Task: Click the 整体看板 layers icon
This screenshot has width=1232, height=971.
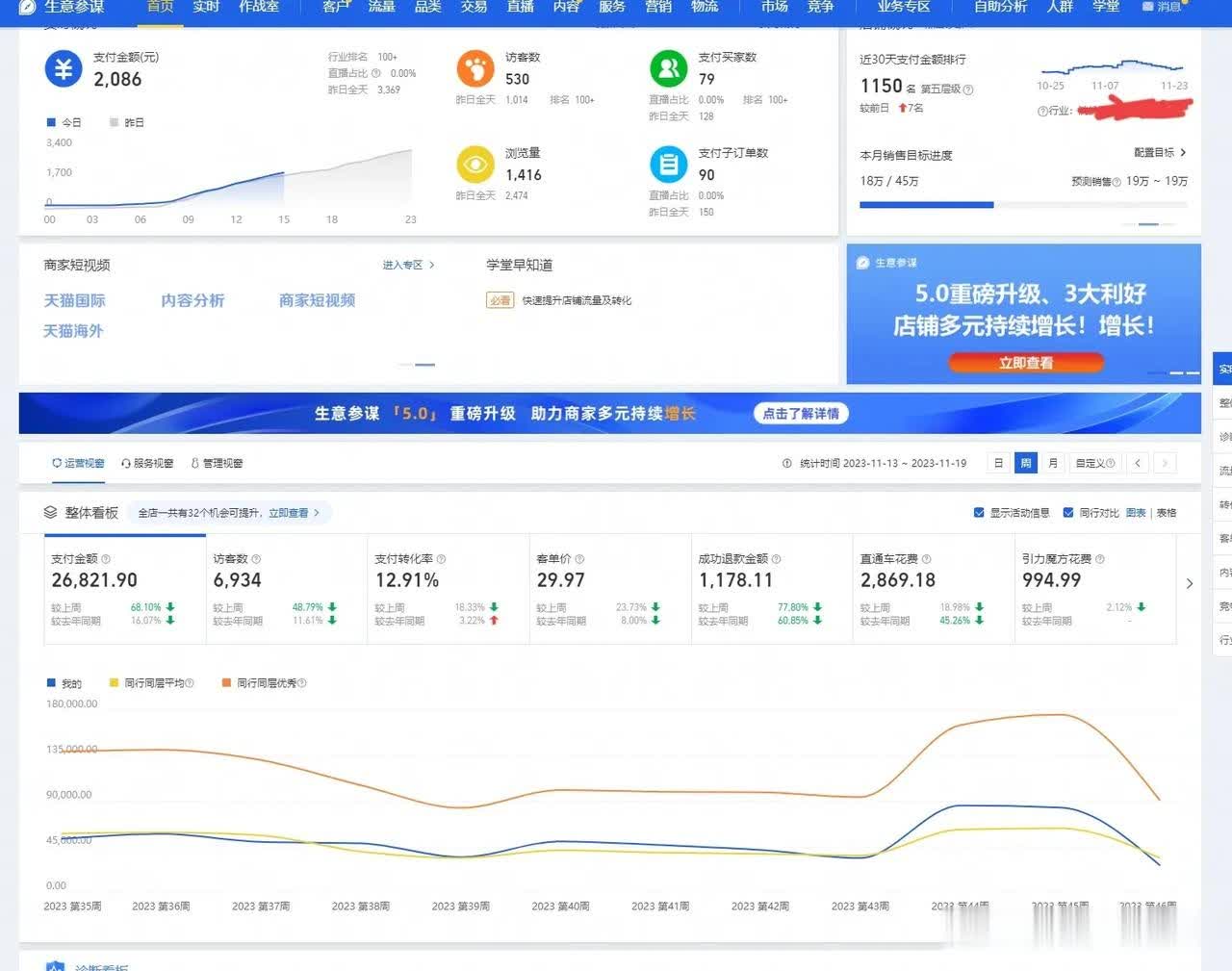Action: pyautogui.click(x=51, y=512)
